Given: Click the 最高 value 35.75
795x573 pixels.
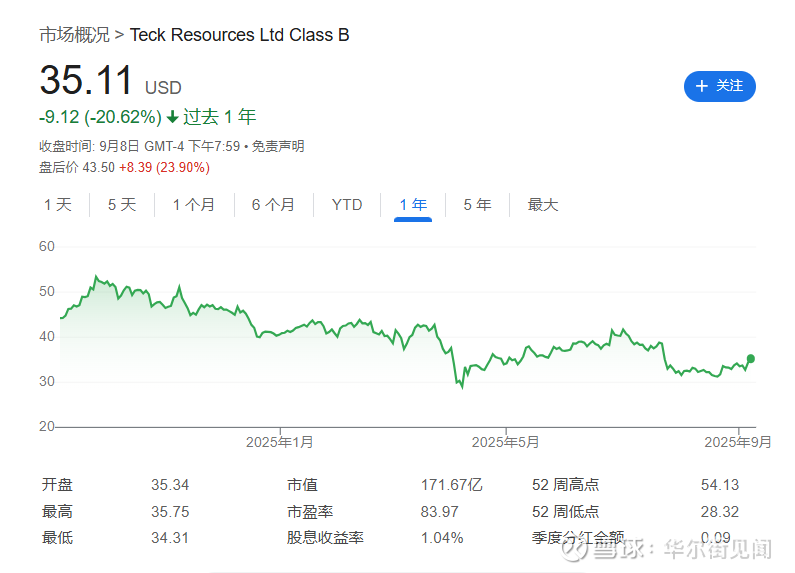Looking at the screenshot, I should tap(170, 512).
